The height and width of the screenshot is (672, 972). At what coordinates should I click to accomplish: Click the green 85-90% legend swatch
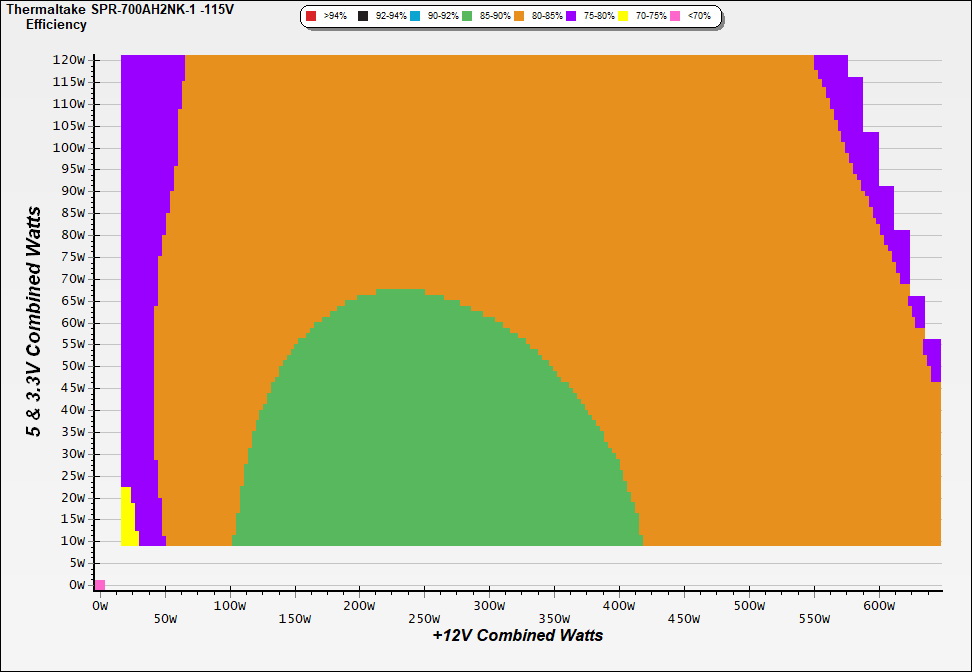(467, 17)
